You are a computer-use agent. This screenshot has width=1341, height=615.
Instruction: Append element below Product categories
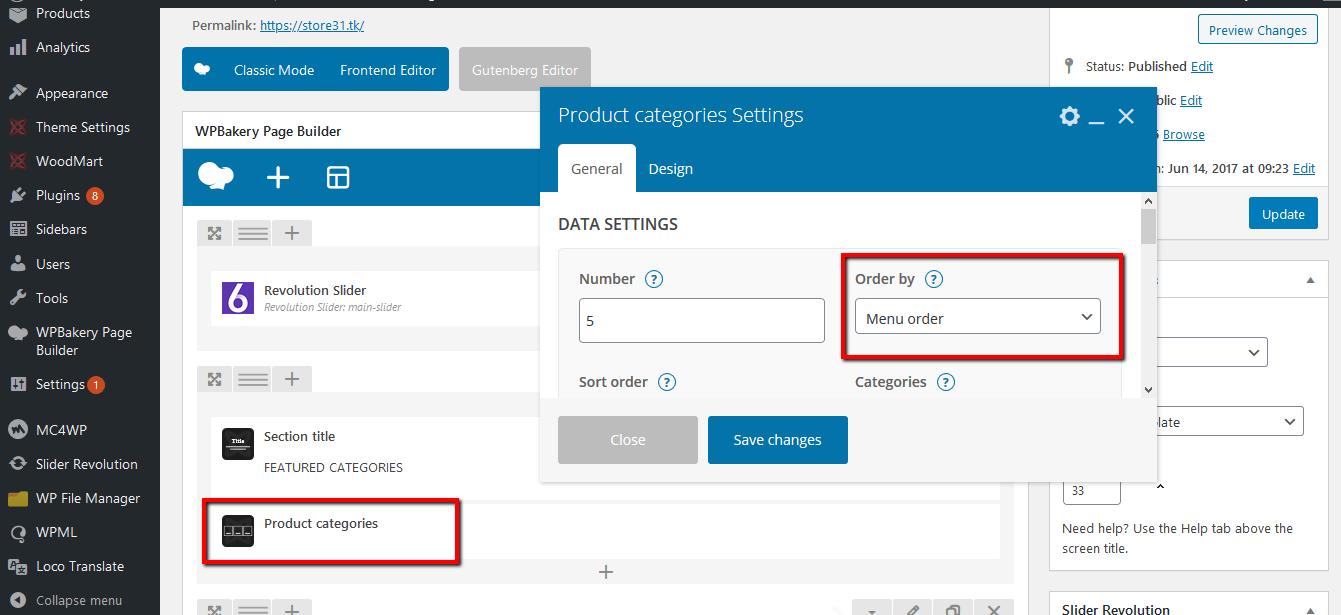coord(605,572)
